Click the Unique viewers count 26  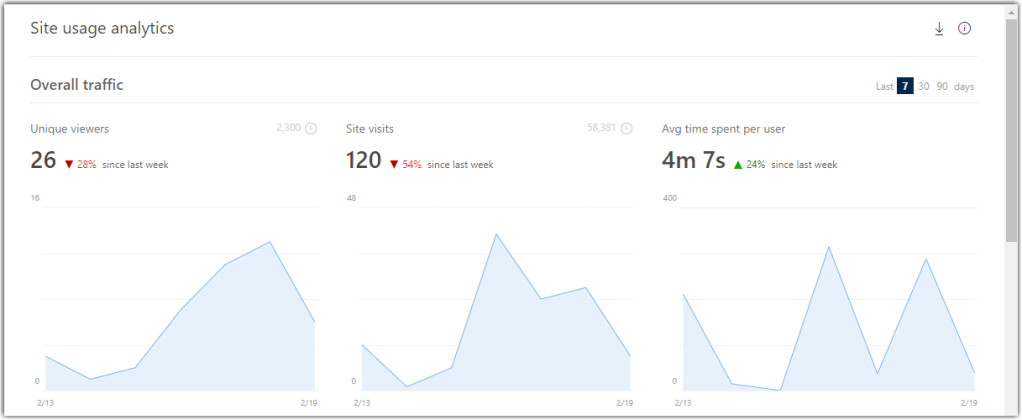[43, 160]
